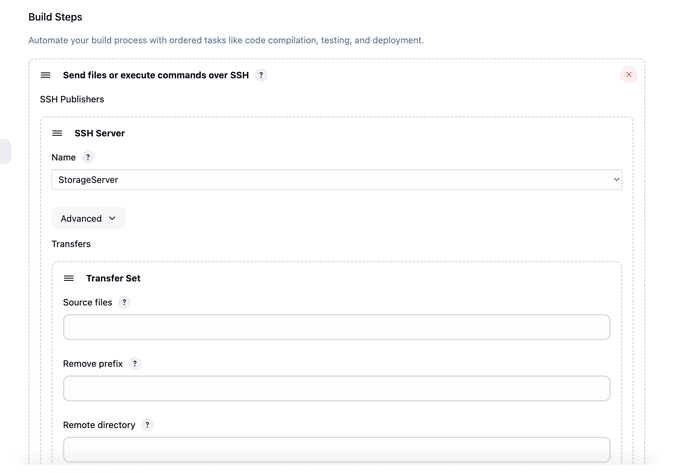690x473 pixels.
Task: Click the SSH Server heading
Action: click(x=99, y=133)
